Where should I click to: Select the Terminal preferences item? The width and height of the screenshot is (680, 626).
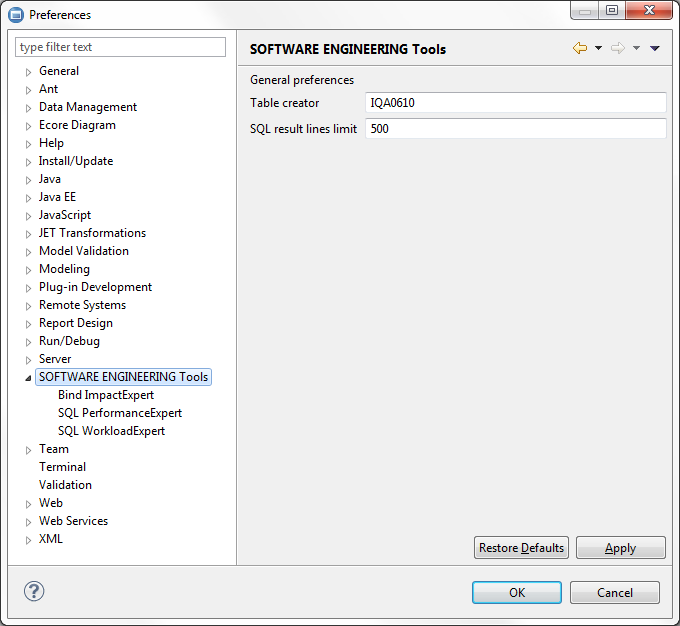click(62, 467)
